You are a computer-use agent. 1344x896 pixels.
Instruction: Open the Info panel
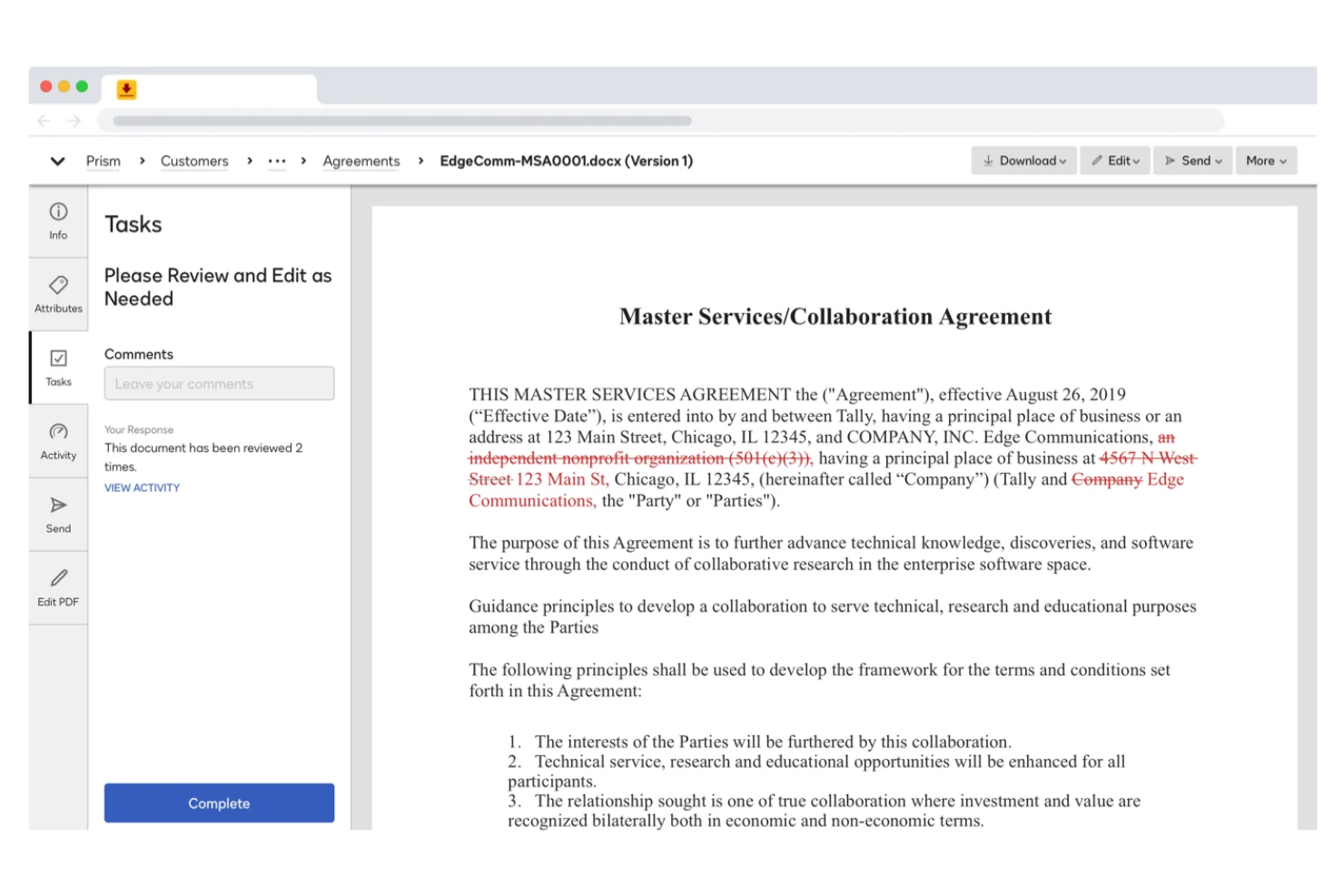pyautogui.click(x=57, y=221)
